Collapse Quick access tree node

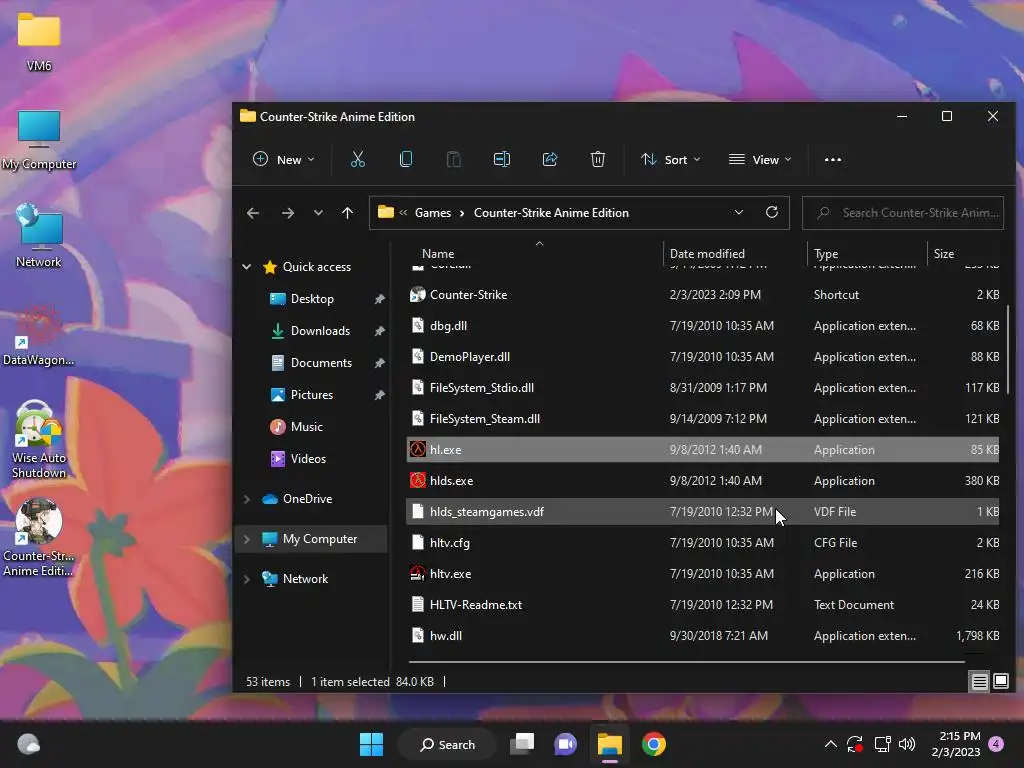coord(247,266)
